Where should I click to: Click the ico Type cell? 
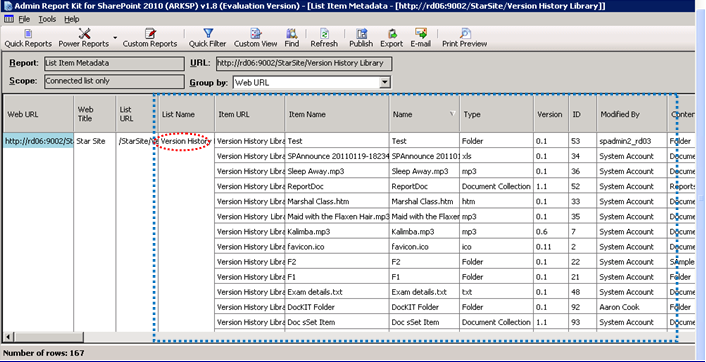[497, 247]
